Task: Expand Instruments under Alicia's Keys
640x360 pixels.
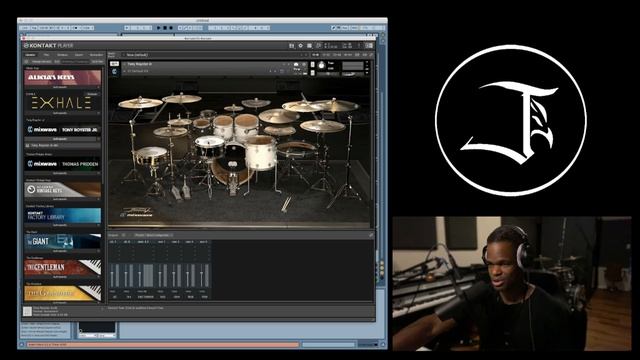Action: click(61, 87)
